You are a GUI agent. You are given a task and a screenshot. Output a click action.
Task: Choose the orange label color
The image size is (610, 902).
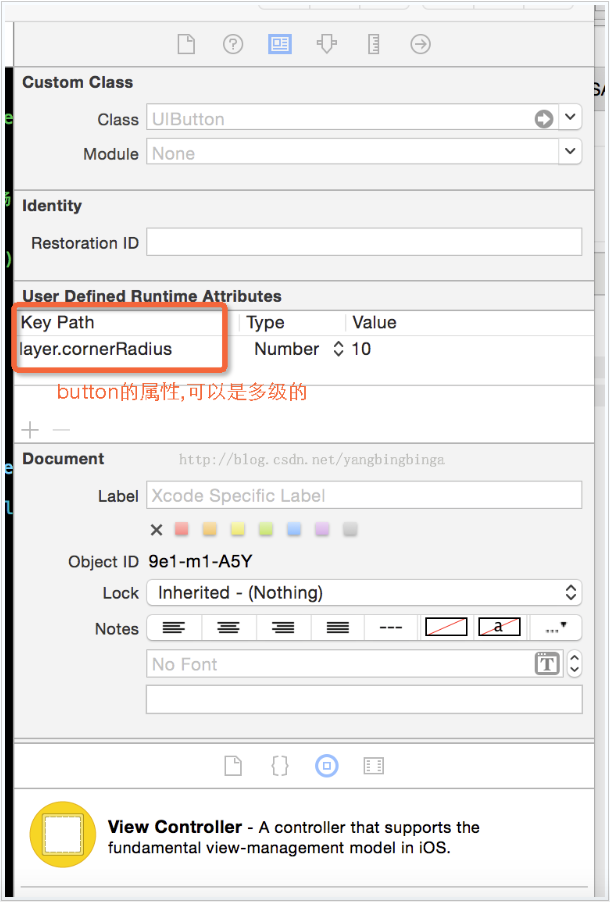209,529
